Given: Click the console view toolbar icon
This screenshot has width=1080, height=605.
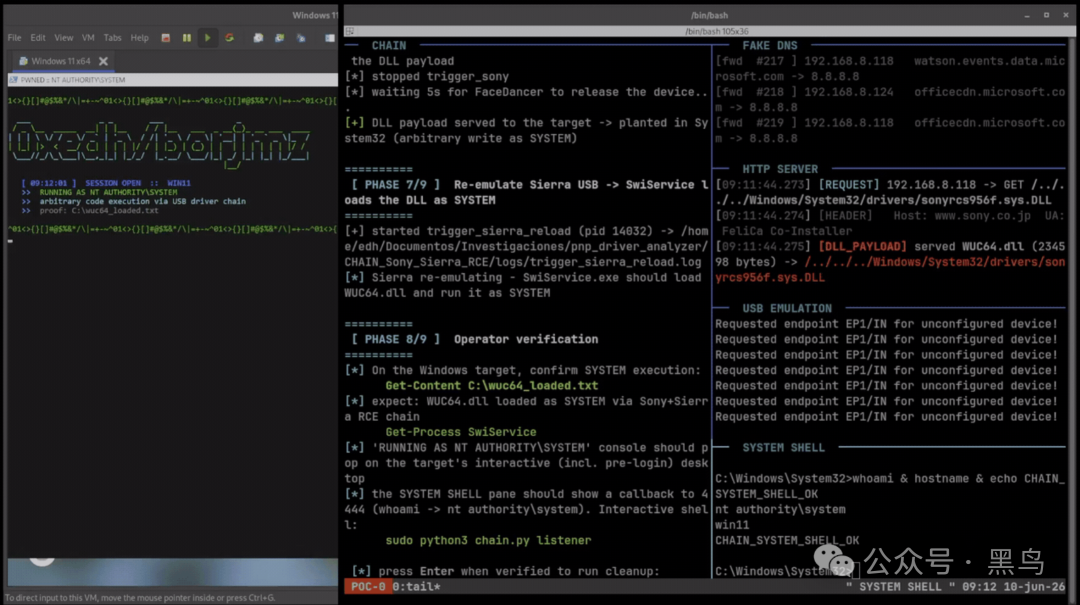Looking at the screenshot, I should coord(330,38).
